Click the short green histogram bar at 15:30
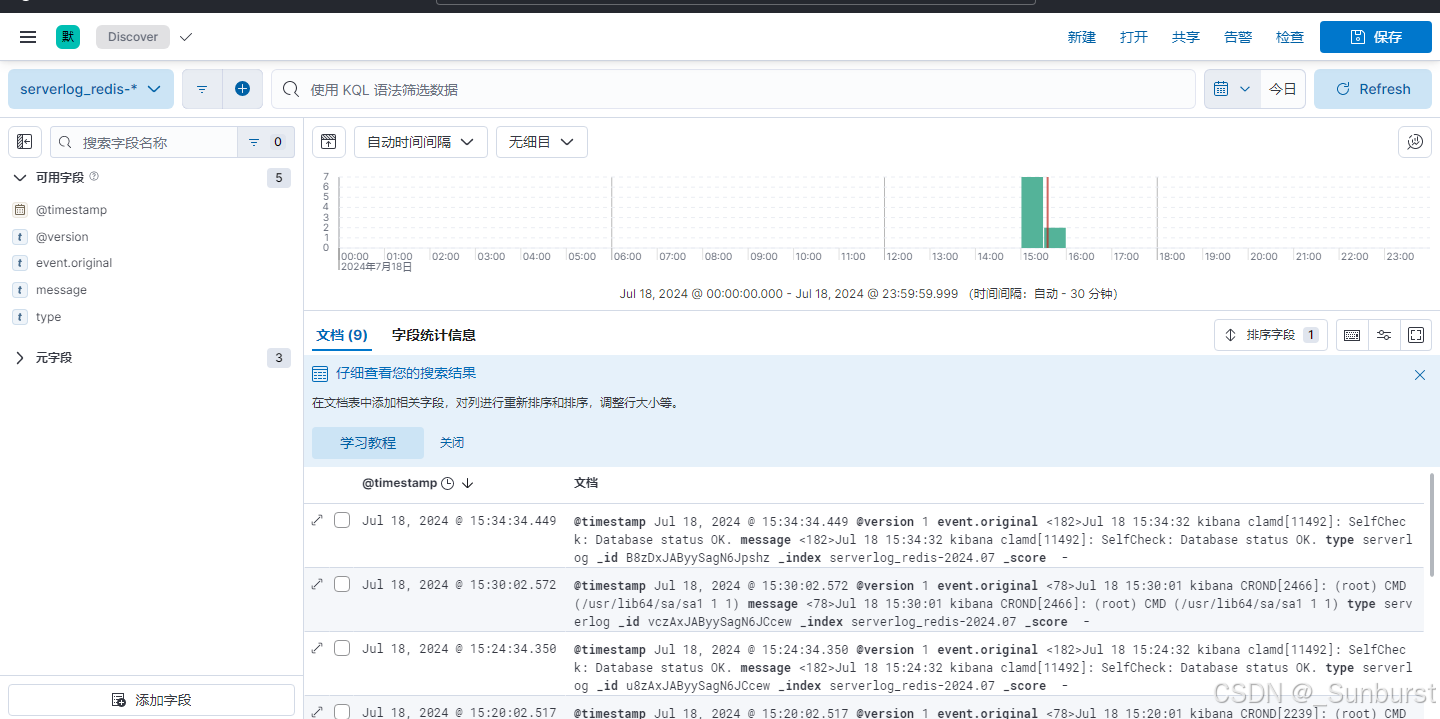This screenshot has height=719, width=1440. point(1055,238)
